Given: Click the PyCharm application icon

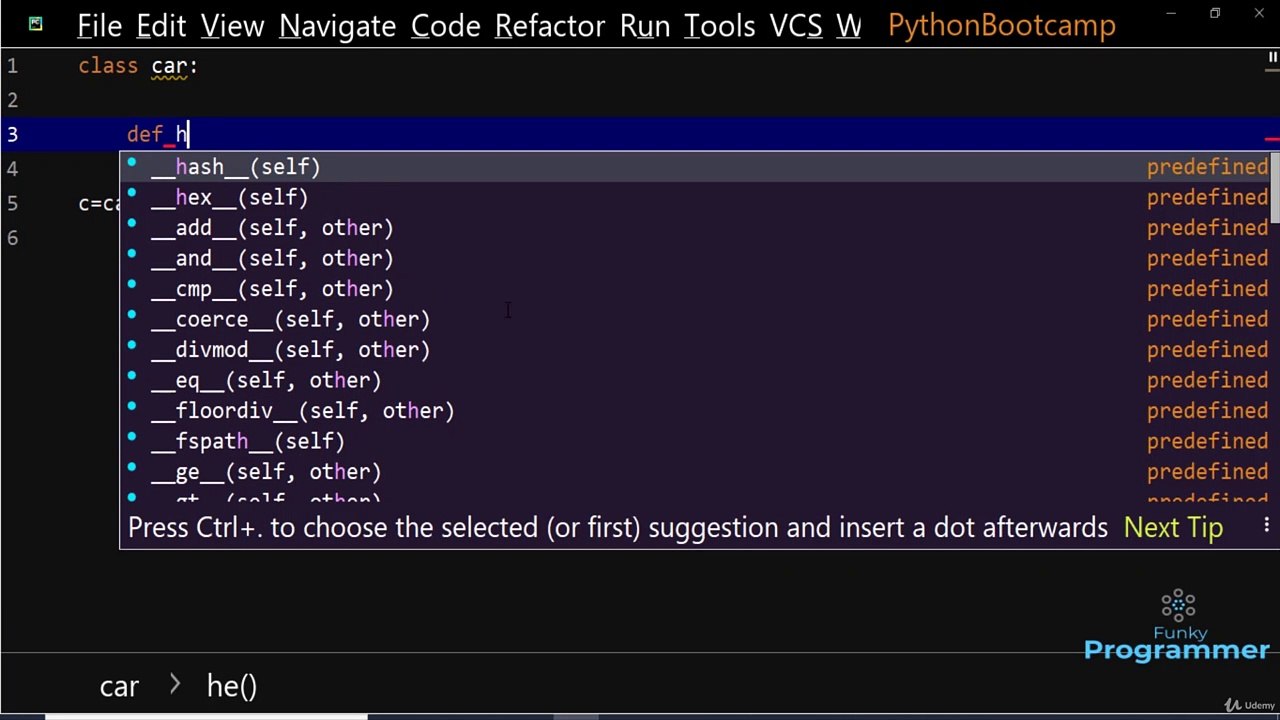Looking at the screenshot, I should (x=36, y=23).
